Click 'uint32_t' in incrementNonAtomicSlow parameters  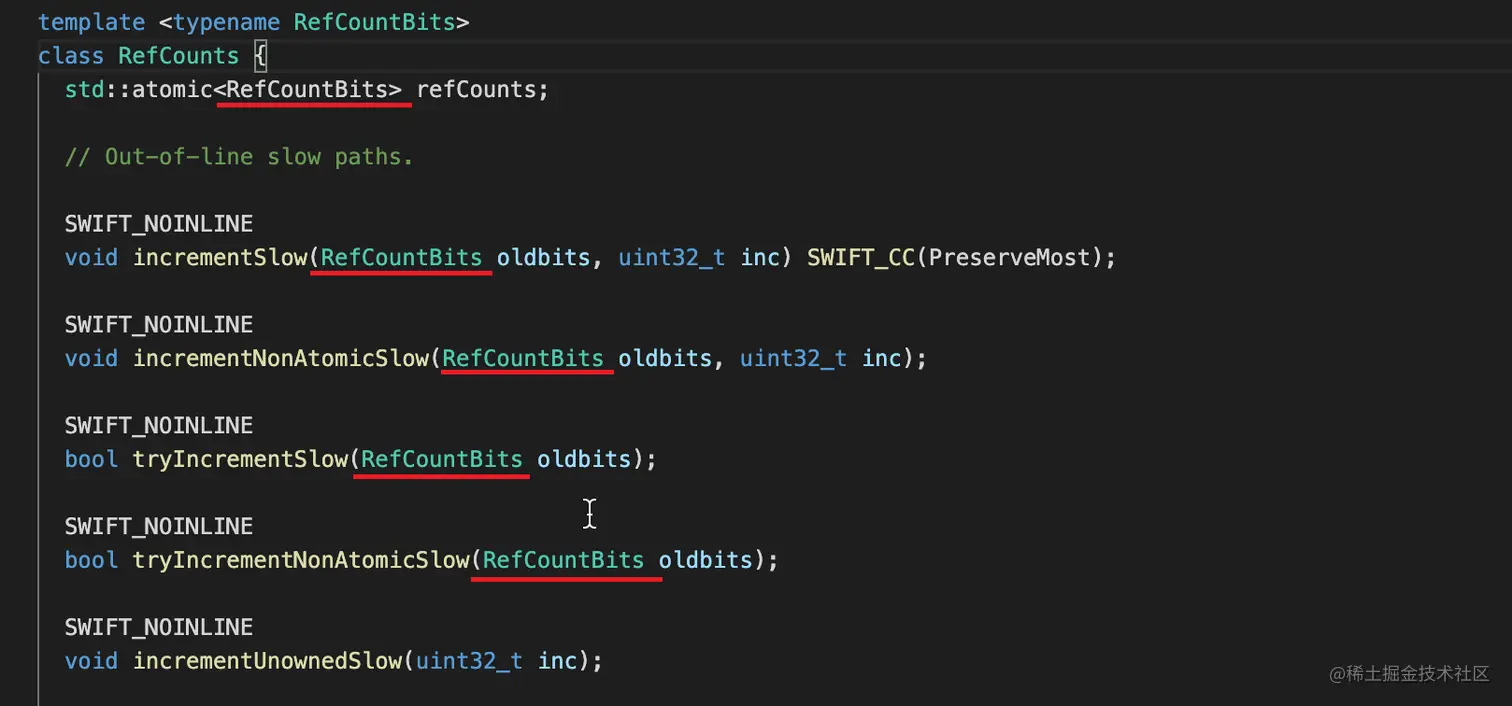coord(794,358)
